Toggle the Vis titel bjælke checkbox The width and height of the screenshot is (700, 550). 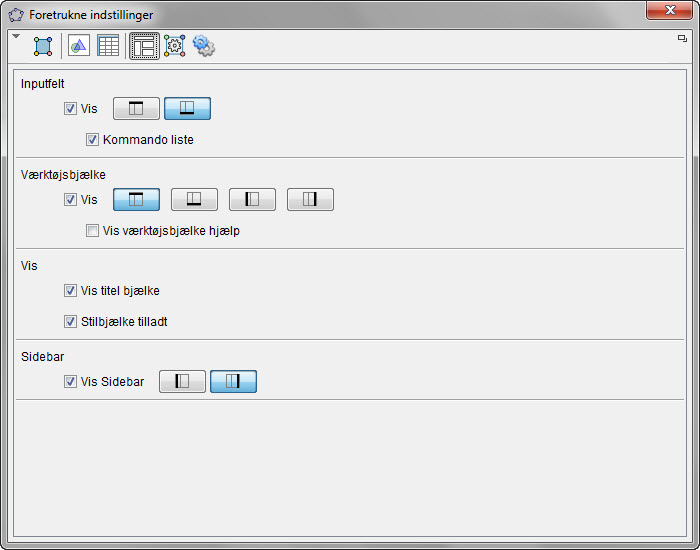(x=71, y=291)
